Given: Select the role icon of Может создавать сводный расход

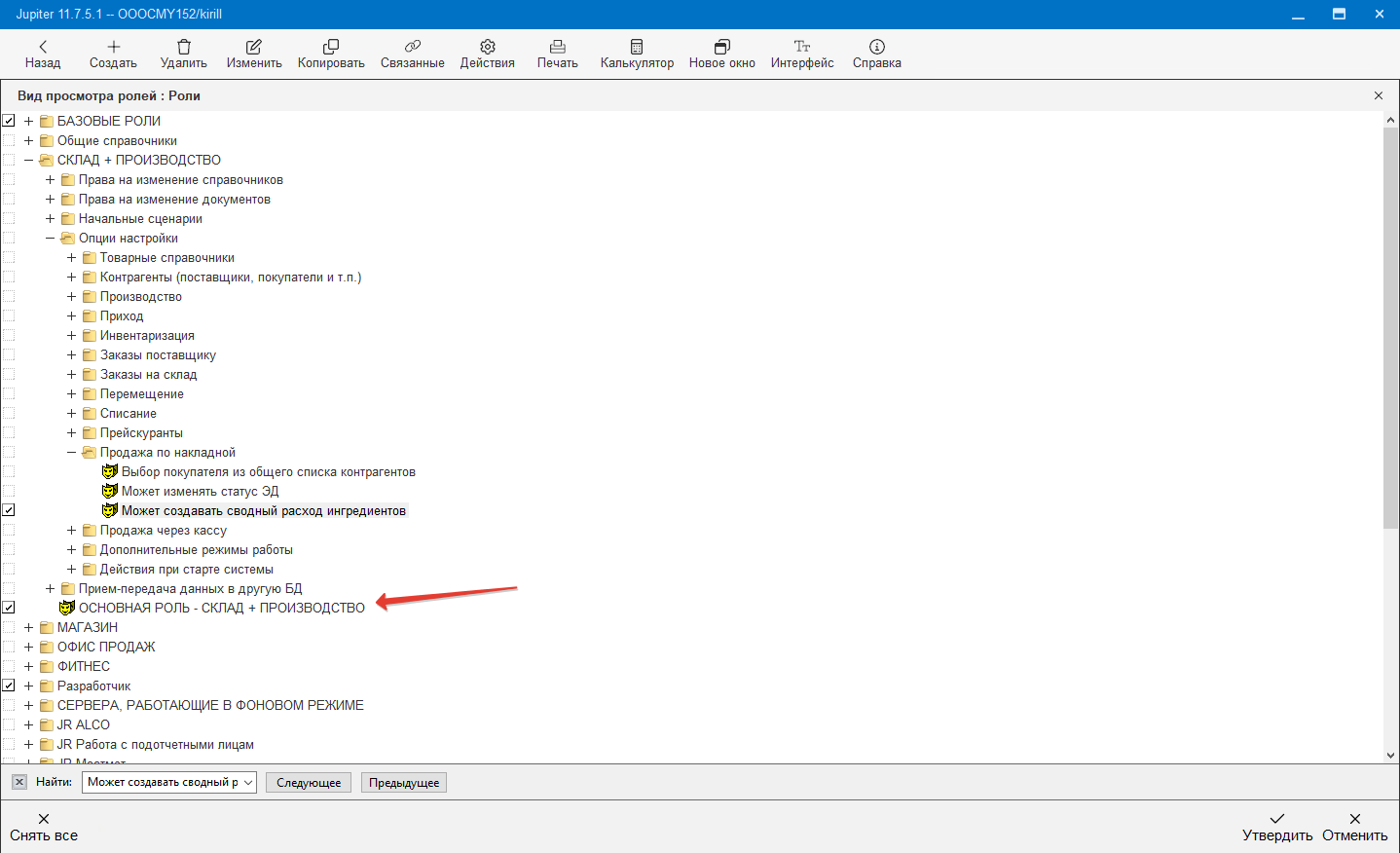Looking at the screenshot, I should [110, 510].
